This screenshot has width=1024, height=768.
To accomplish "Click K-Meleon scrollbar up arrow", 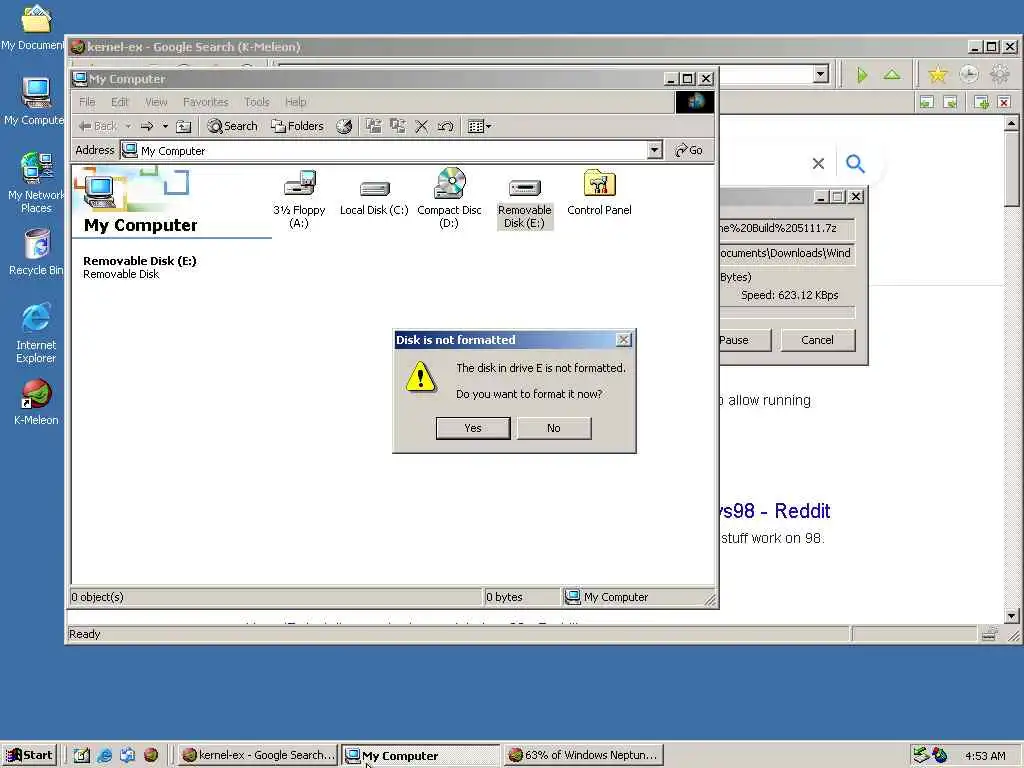I will [1011, 123].
